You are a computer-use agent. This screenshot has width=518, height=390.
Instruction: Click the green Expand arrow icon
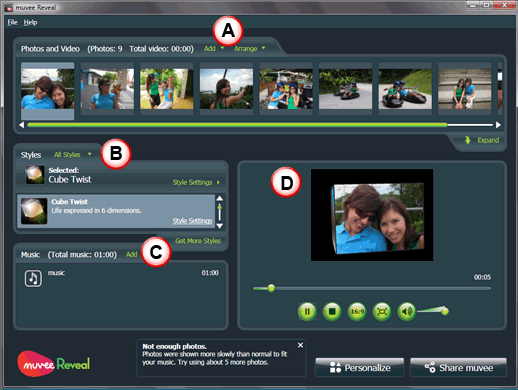[468, 140]
